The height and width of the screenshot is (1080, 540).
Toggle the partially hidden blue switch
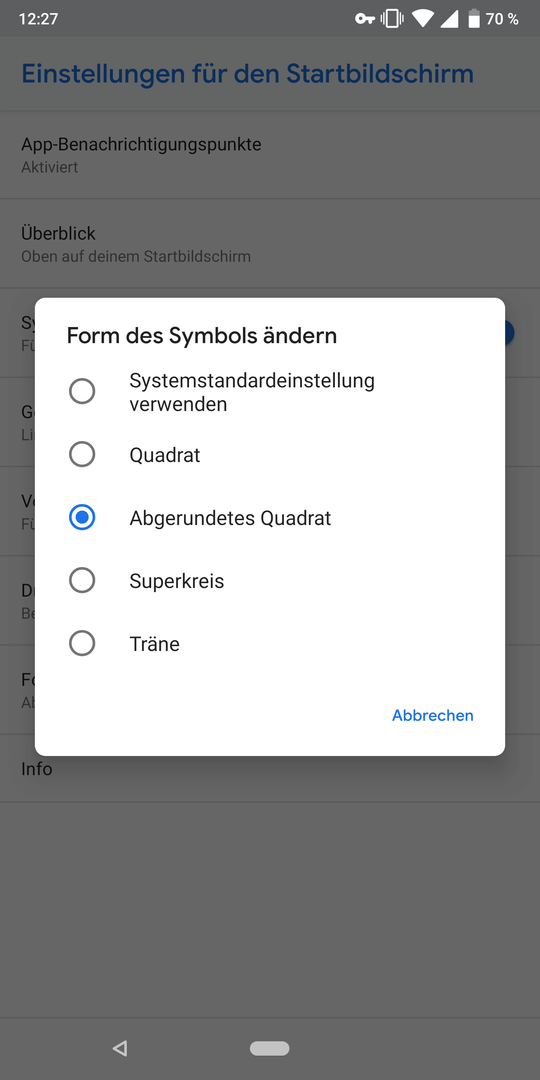point(508,333)
